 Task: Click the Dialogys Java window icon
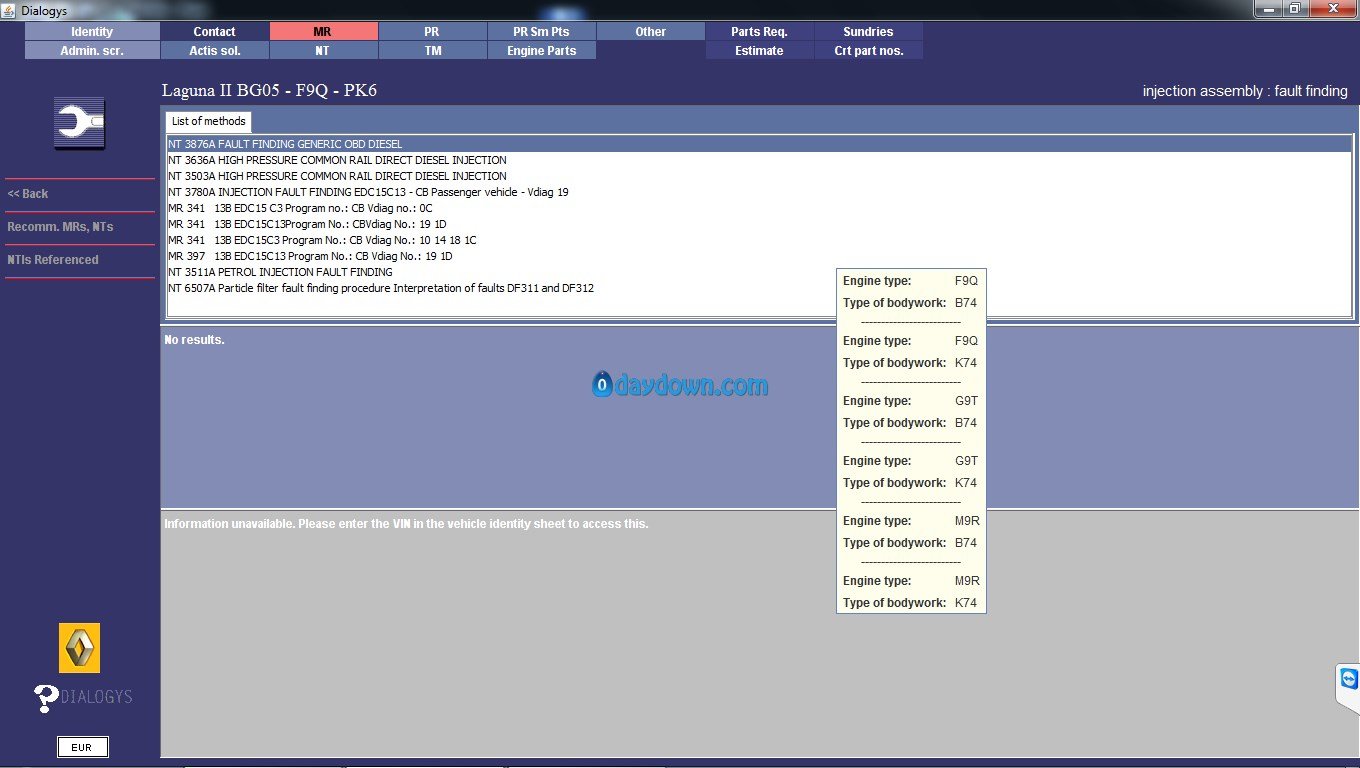[9, 10]
